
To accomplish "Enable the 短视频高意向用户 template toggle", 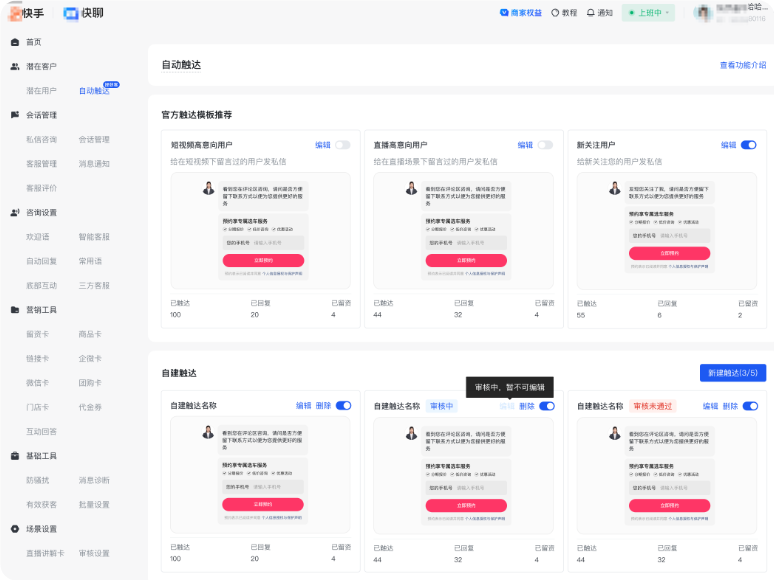I will click(x=343, y=145).
